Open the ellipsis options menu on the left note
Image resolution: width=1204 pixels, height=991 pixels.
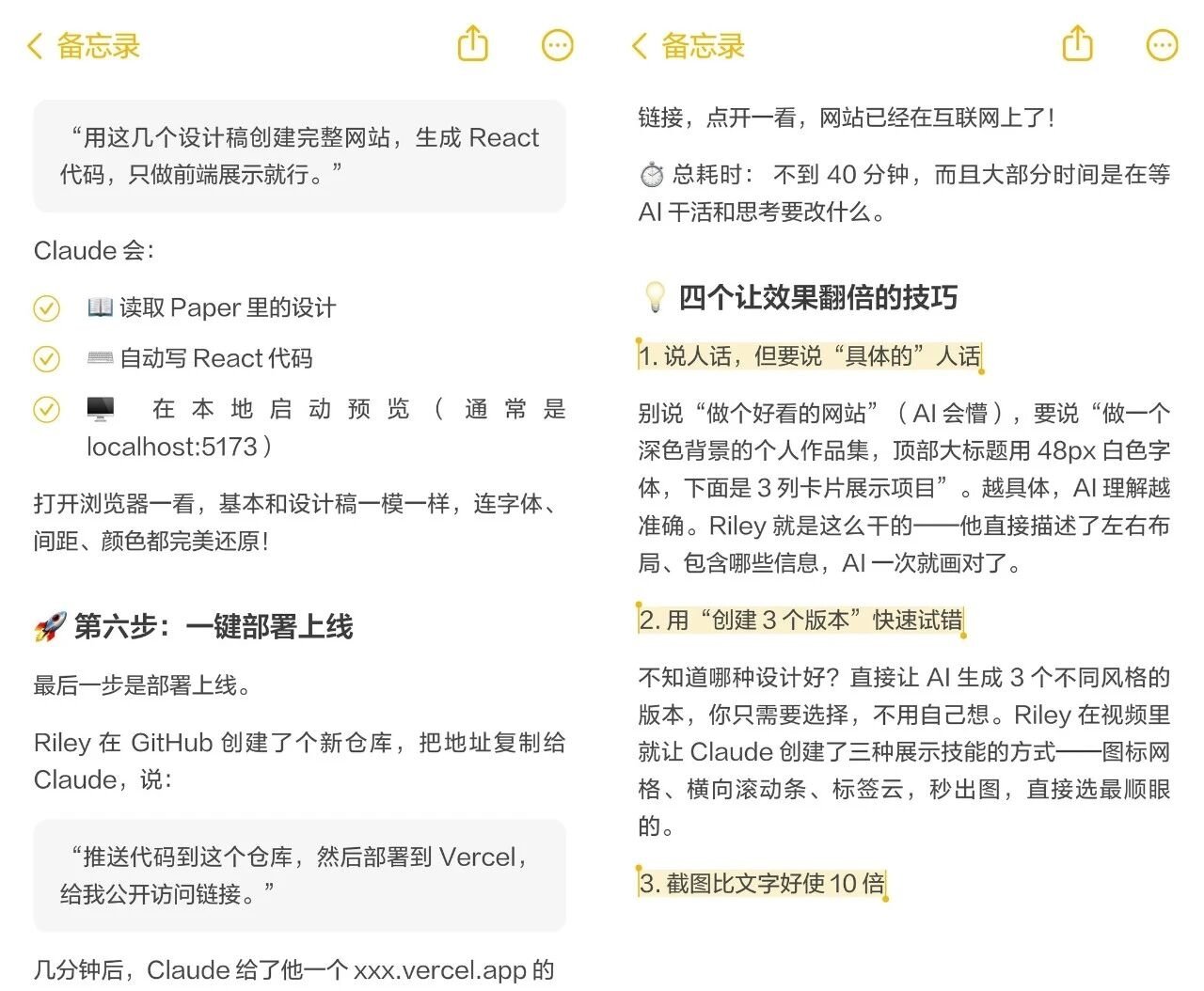coord(557,44)
